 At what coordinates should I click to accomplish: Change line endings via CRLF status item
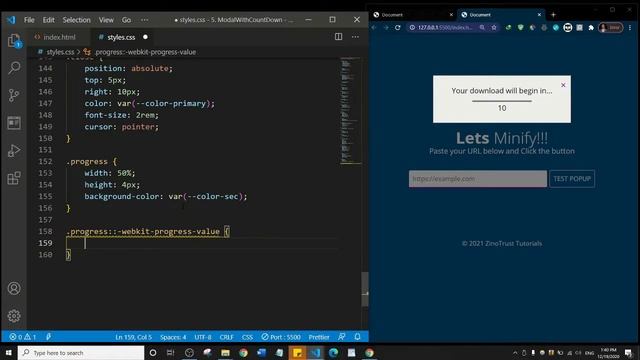pyautogui.click(x=227, y=337)
